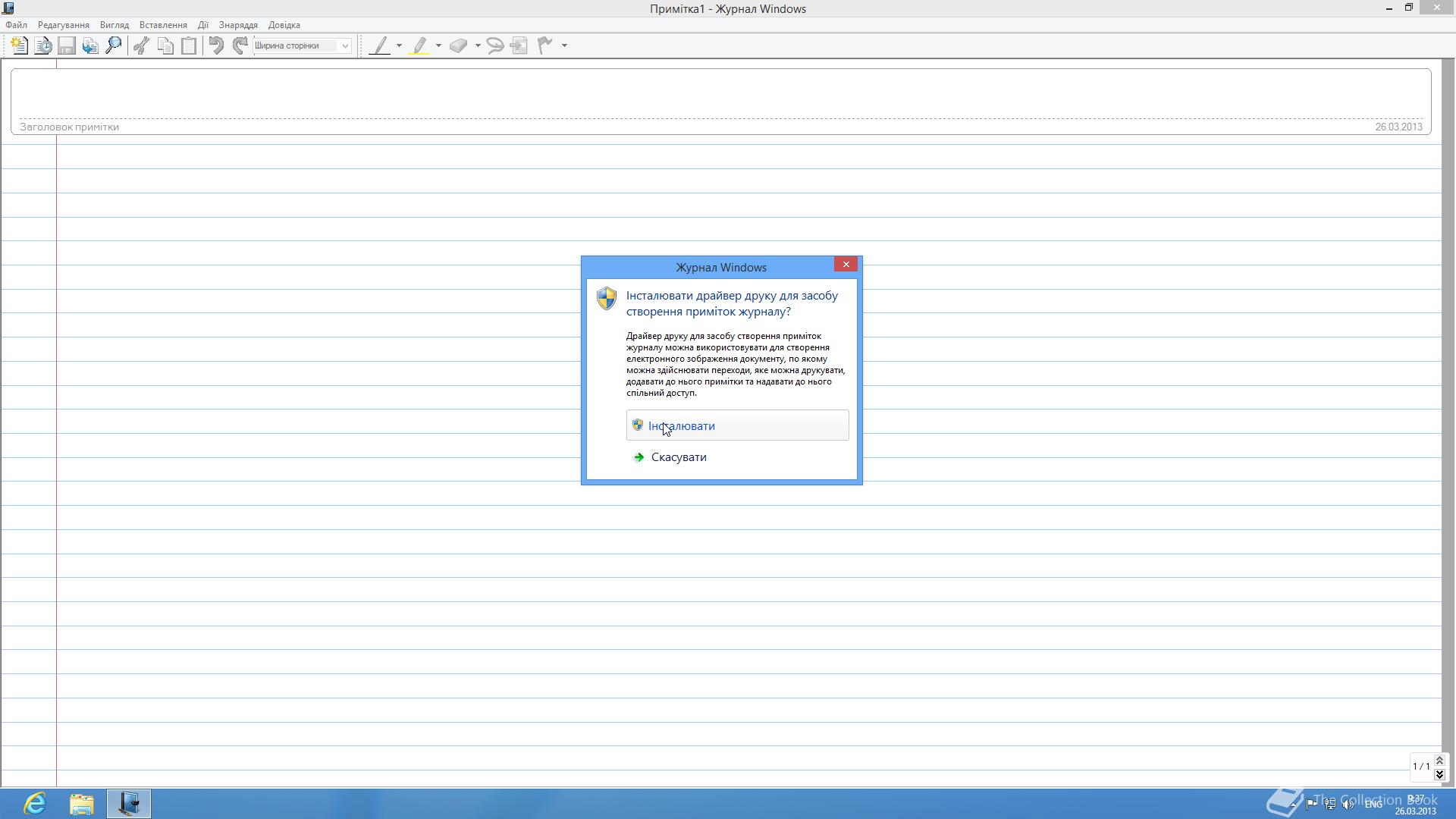Select the yellow Highlighter tool

[x=419, y=45]
